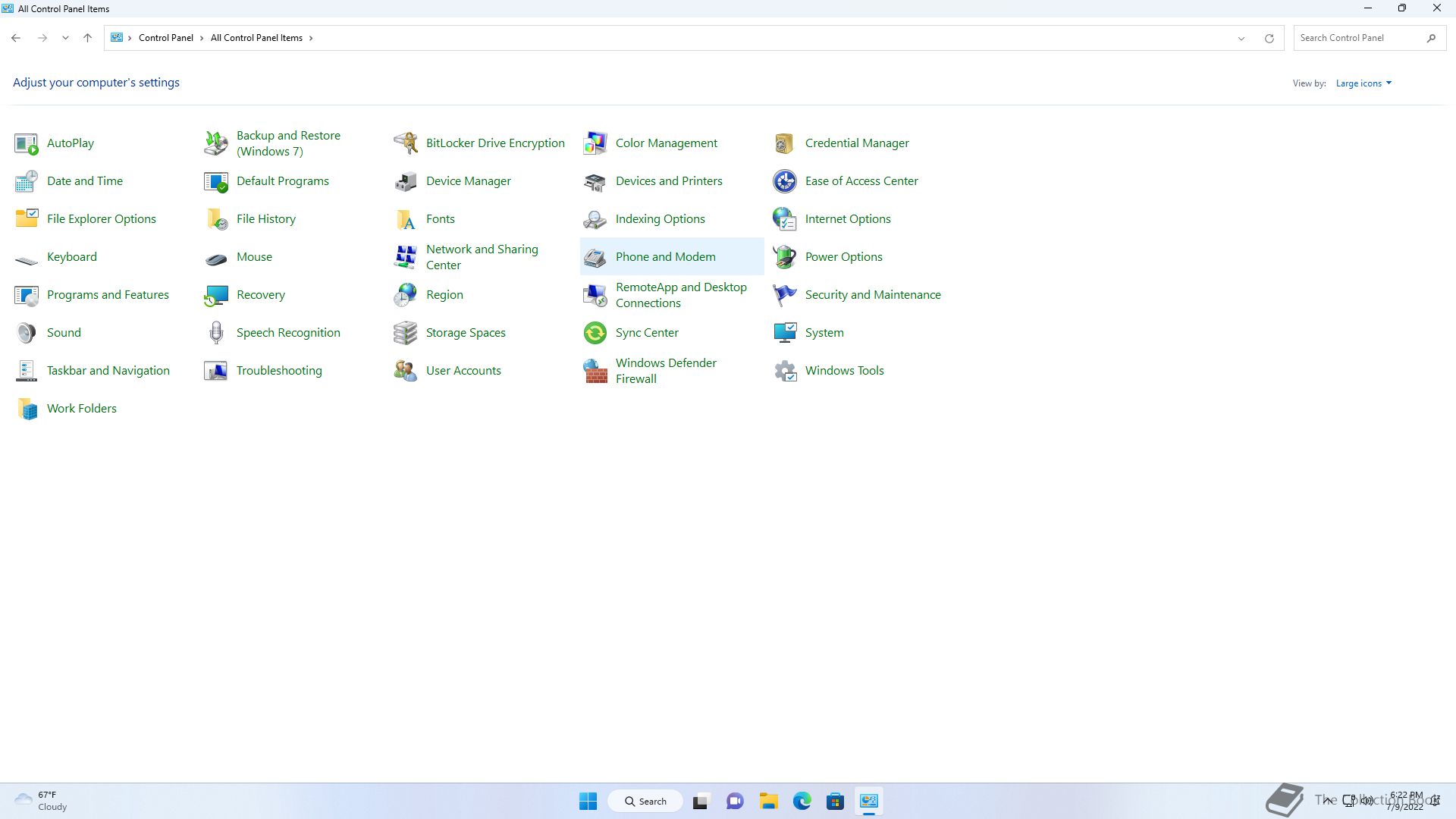
Task: Open the Indexing Options icon
Action: tap(595, 219)
